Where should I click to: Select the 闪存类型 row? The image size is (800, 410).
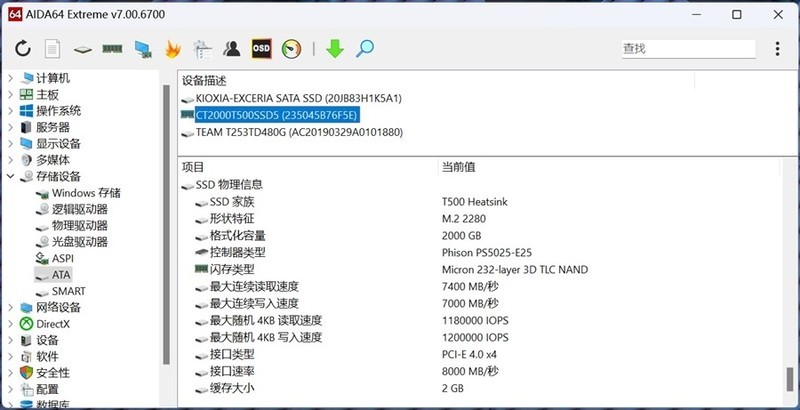[x=232, y=269]
